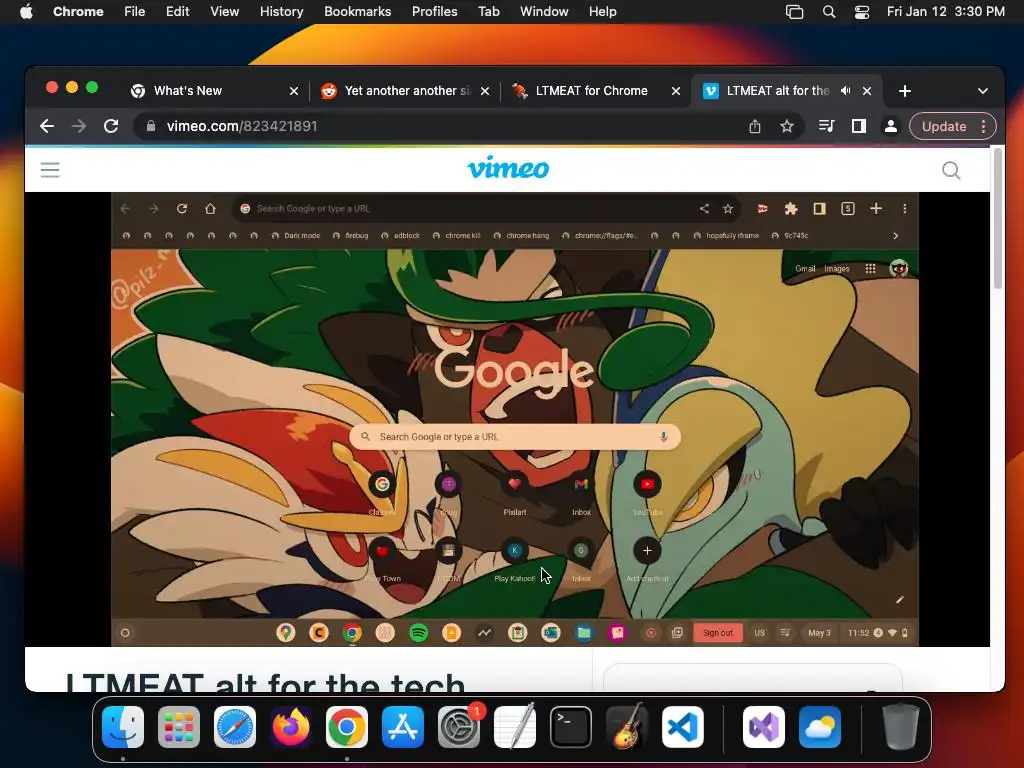Open TextEdit from the dock

[x=515, y=727]
